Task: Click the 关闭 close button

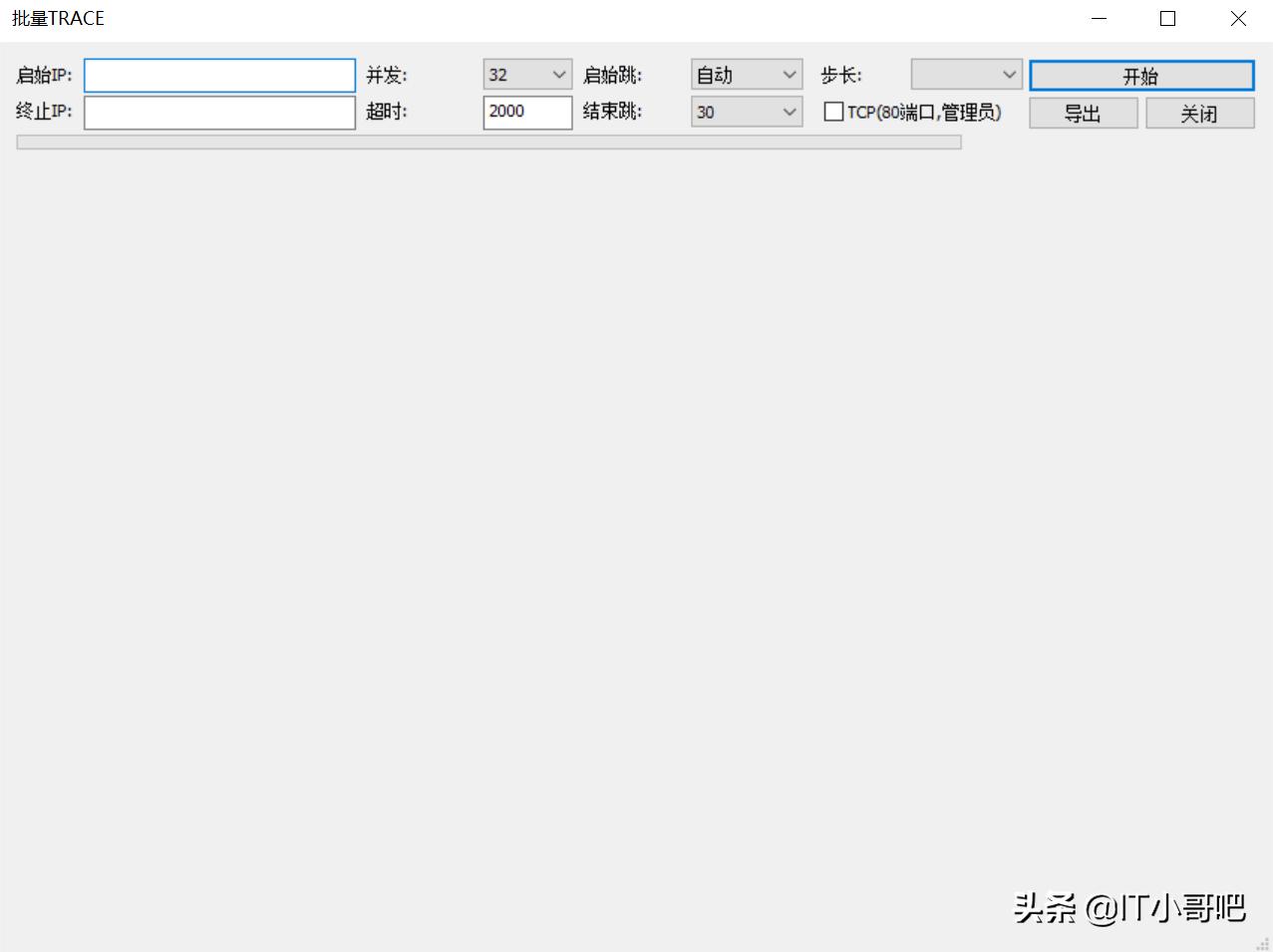Action: pos(1200,113)
